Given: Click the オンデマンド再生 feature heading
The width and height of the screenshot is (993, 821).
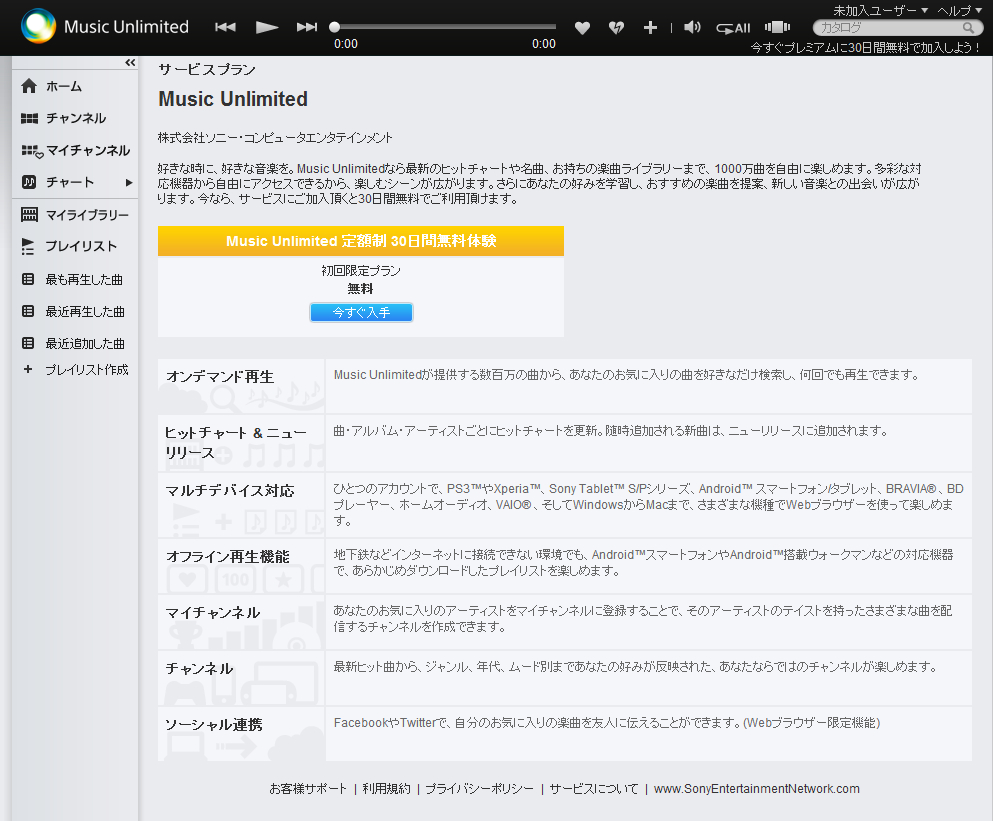Looking at the screenshot, I should point(220,376).
